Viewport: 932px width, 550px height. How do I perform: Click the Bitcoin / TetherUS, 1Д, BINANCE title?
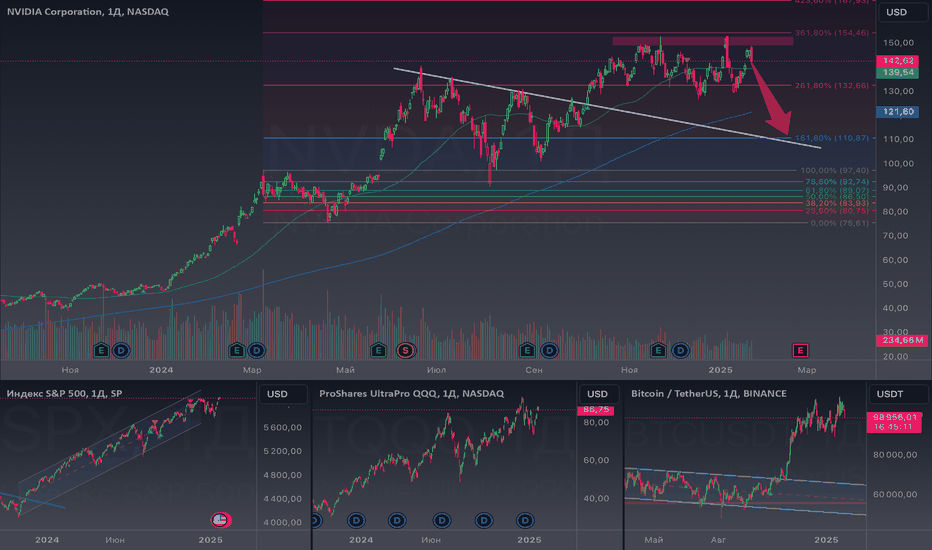tap(709, 393)
